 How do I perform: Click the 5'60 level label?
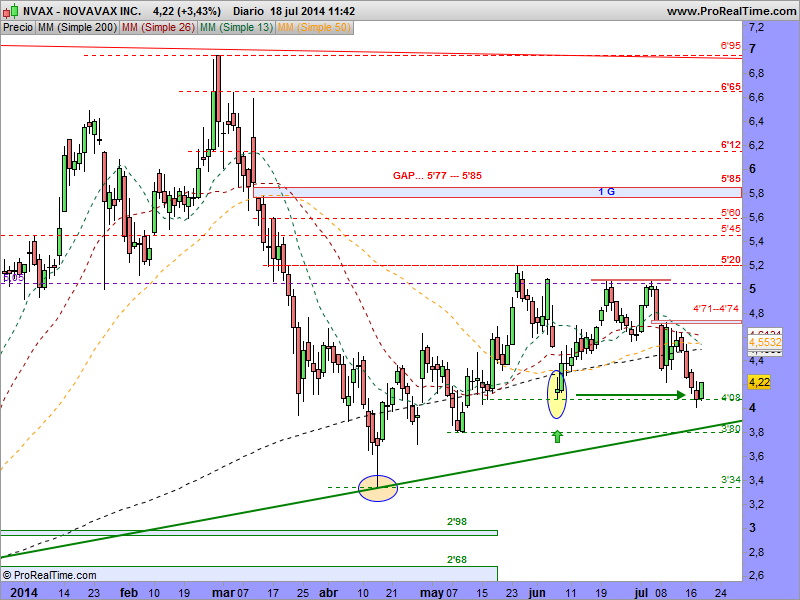pos(731,213)
